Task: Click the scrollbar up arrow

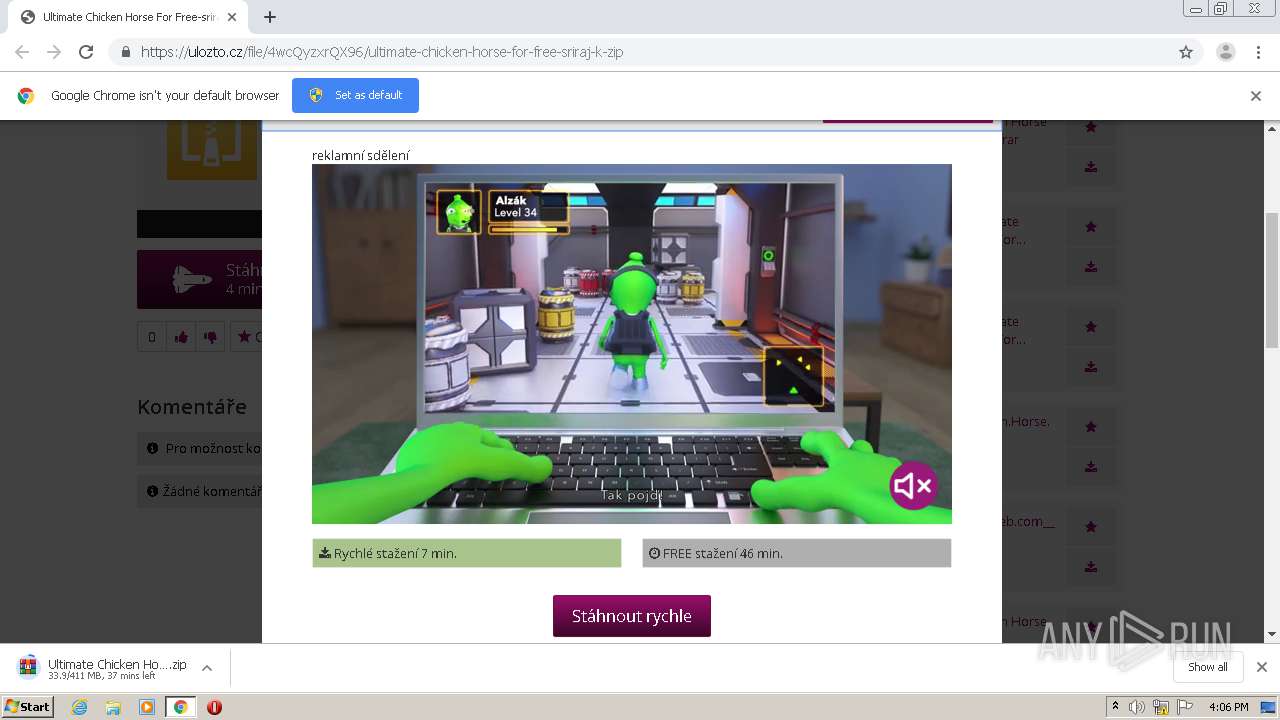Action: pos(1271,128)
